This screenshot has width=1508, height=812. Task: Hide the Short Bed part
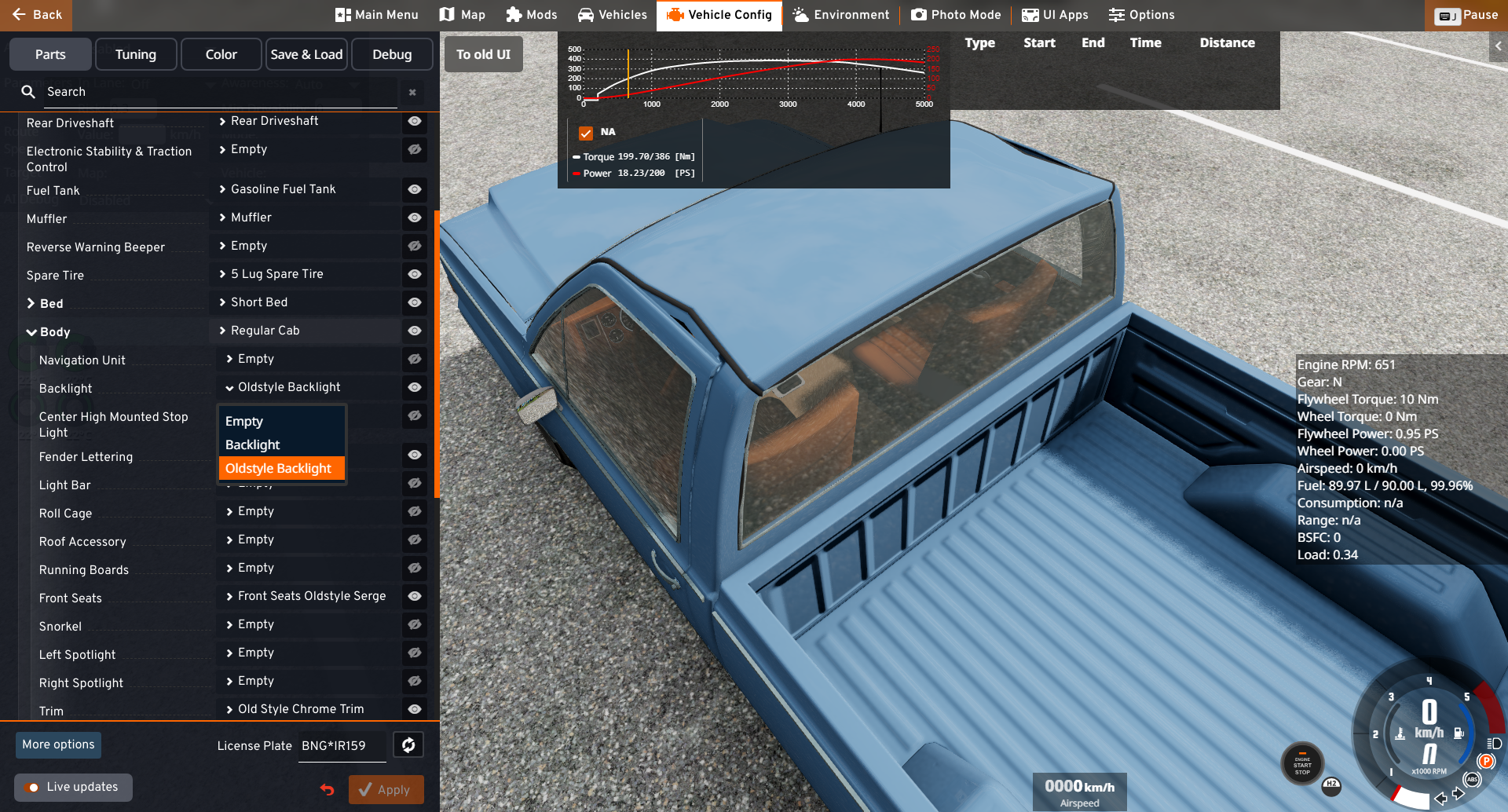(415, 302)
